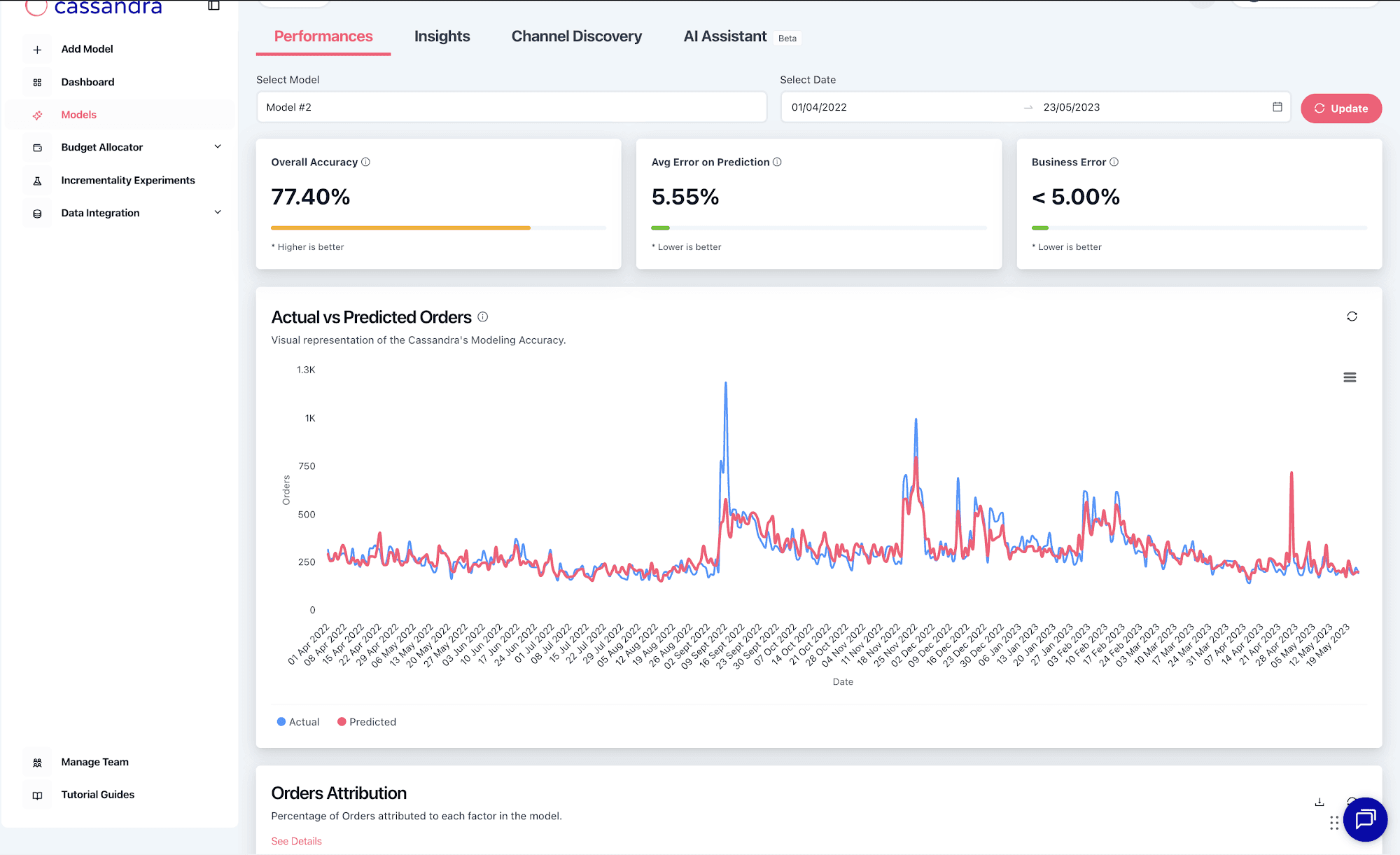Screen dimensions: 1400x855
Task: Click the Manage Team people icon
Action: pyautogui.click(x=37, y=763)
